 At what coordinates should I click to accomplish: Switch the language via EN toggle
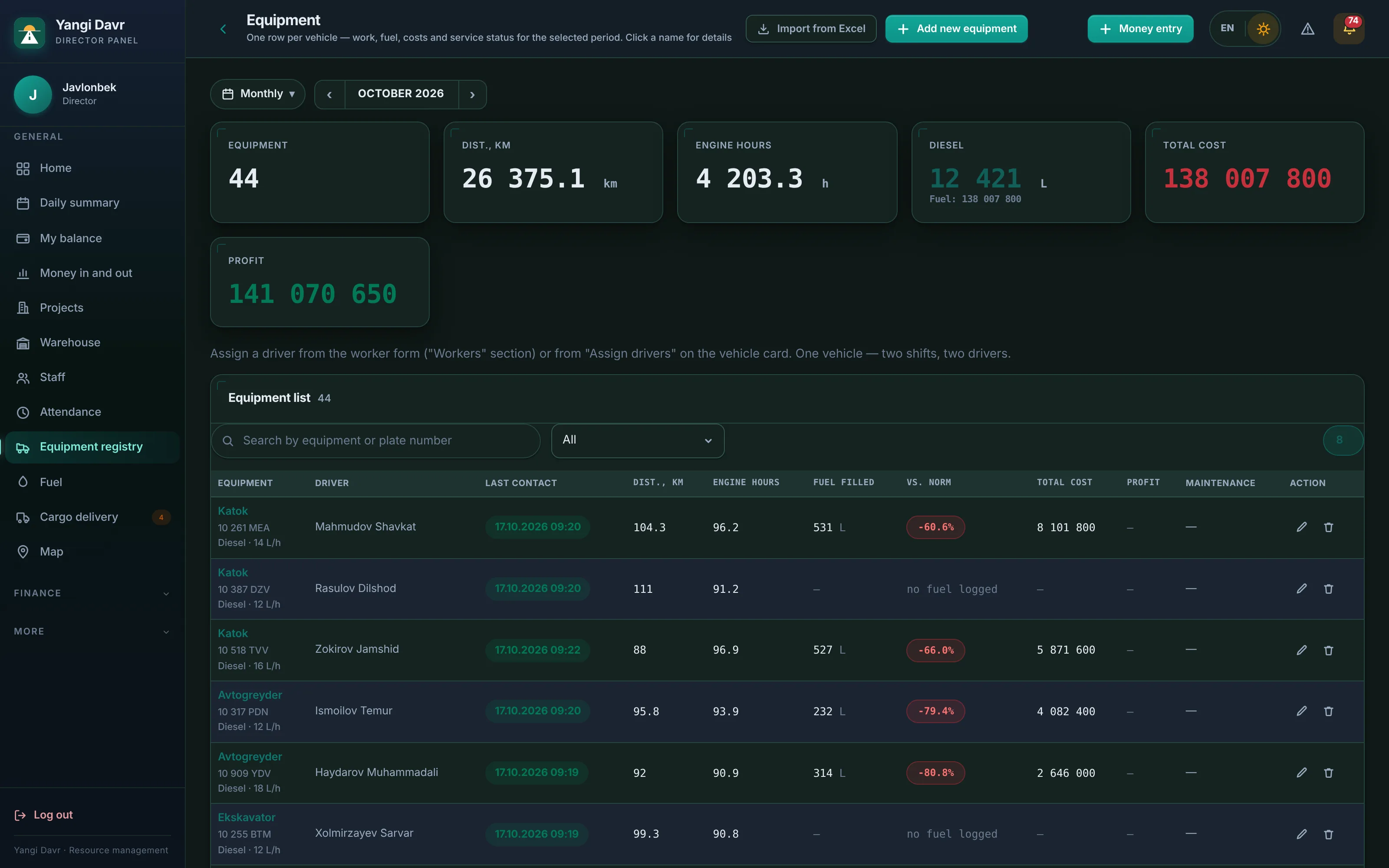(1227, 28)
